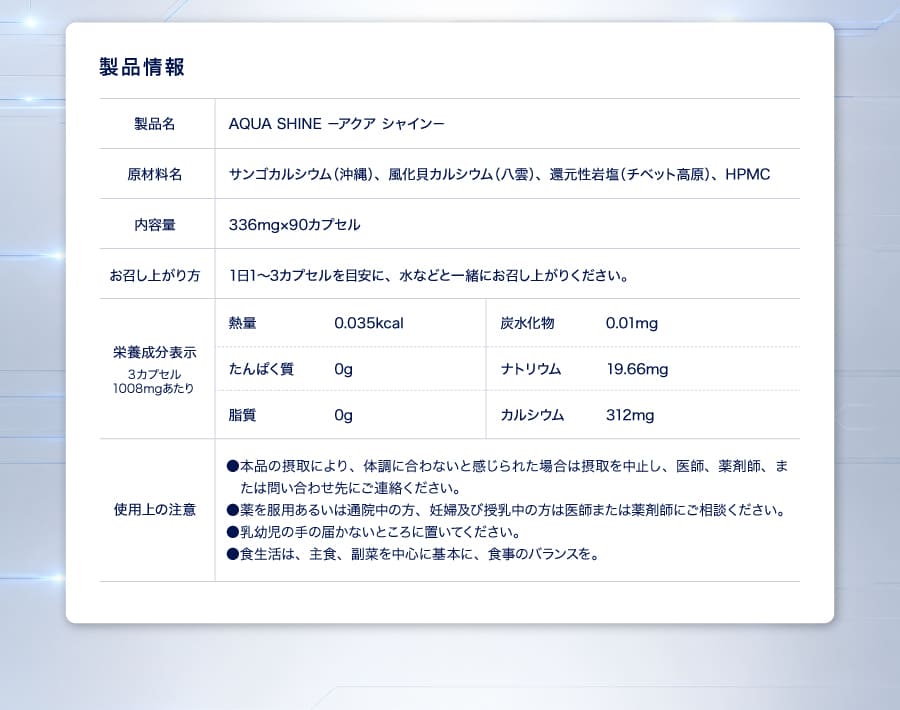Click the 食生活は、主食、副菜 caution line

(x=413, y=554)
